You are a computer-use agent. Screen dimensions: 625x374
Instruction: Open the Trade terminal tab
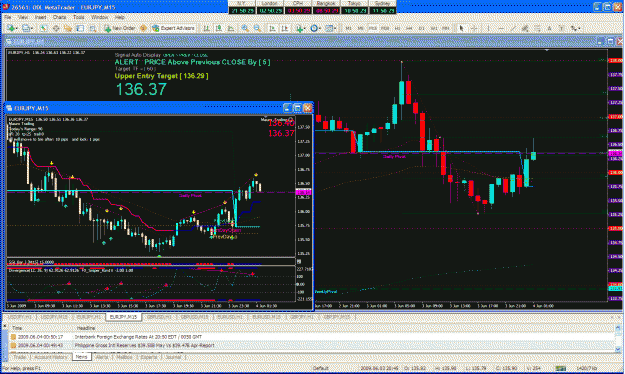point(20,357)
